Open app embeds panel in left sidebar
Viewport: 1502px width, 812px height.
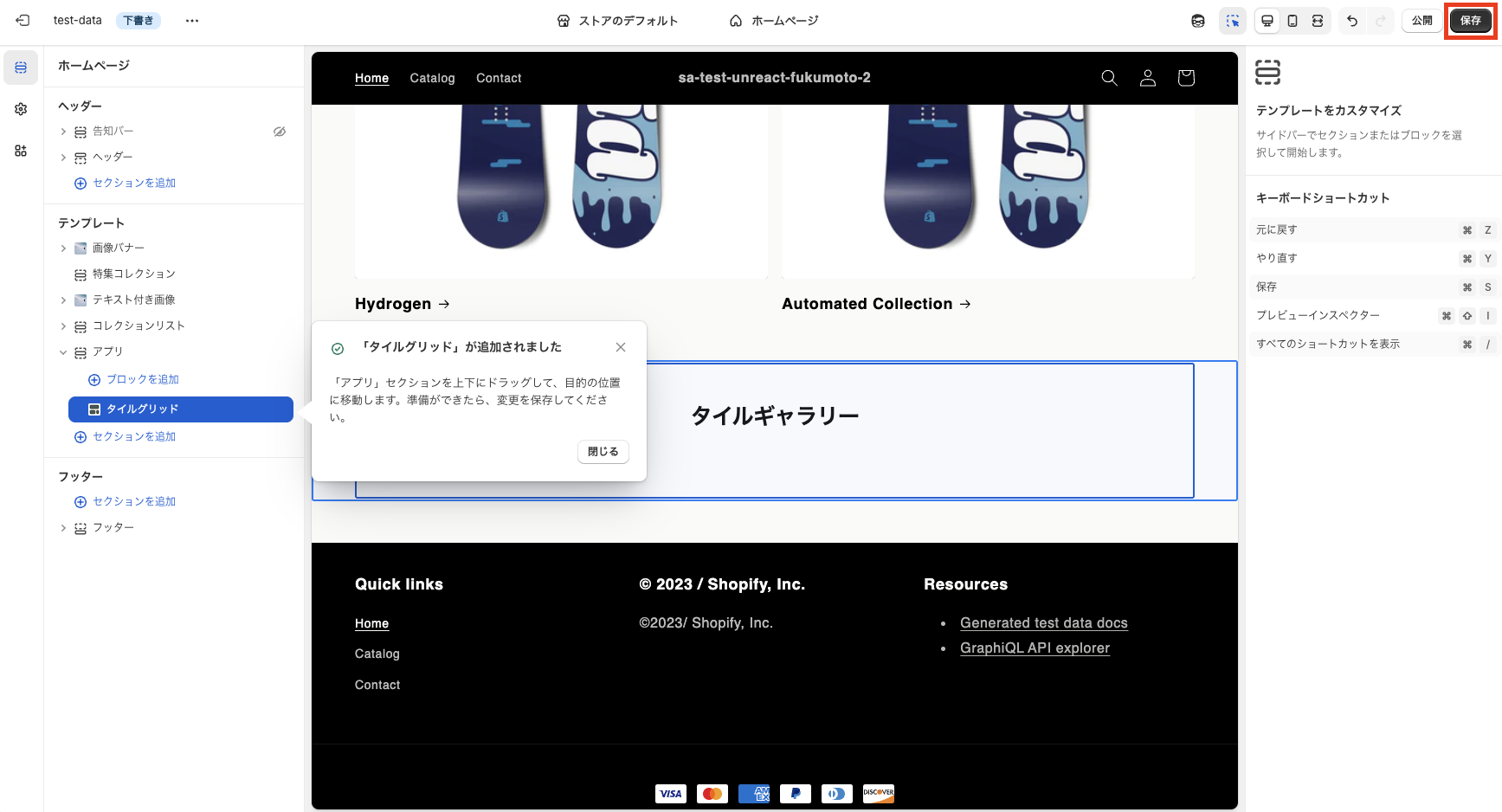pyautogui.click(x=20, y=151)
